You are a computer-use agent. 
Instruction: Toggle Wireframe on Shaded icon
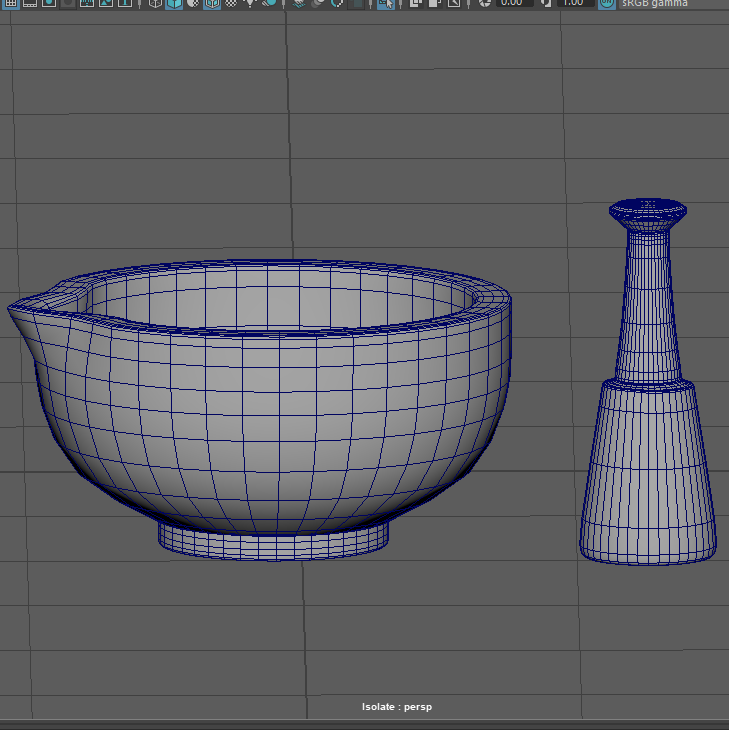(212, 3)
